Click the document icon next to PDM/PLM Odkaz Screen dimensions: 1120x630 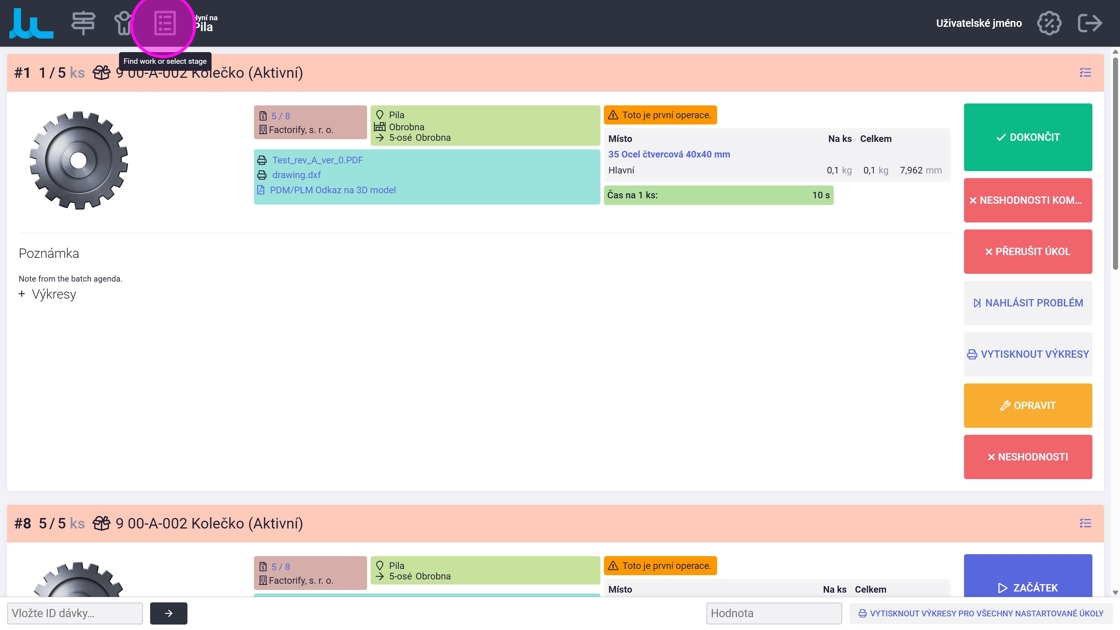coord(261,190)
